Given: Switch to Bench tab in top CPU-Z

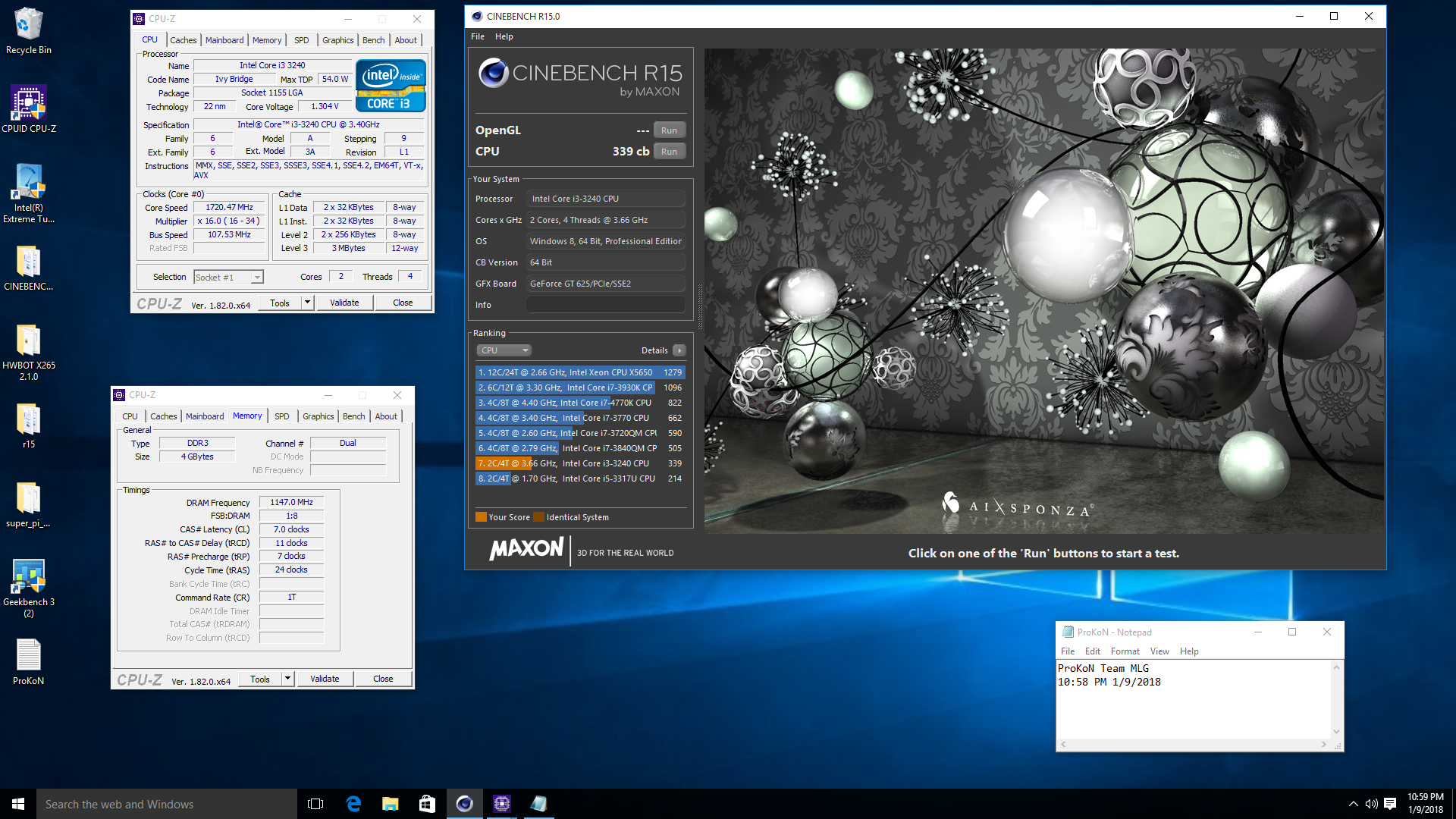Looking at the screenshot, I should click(x=374, y=40).
